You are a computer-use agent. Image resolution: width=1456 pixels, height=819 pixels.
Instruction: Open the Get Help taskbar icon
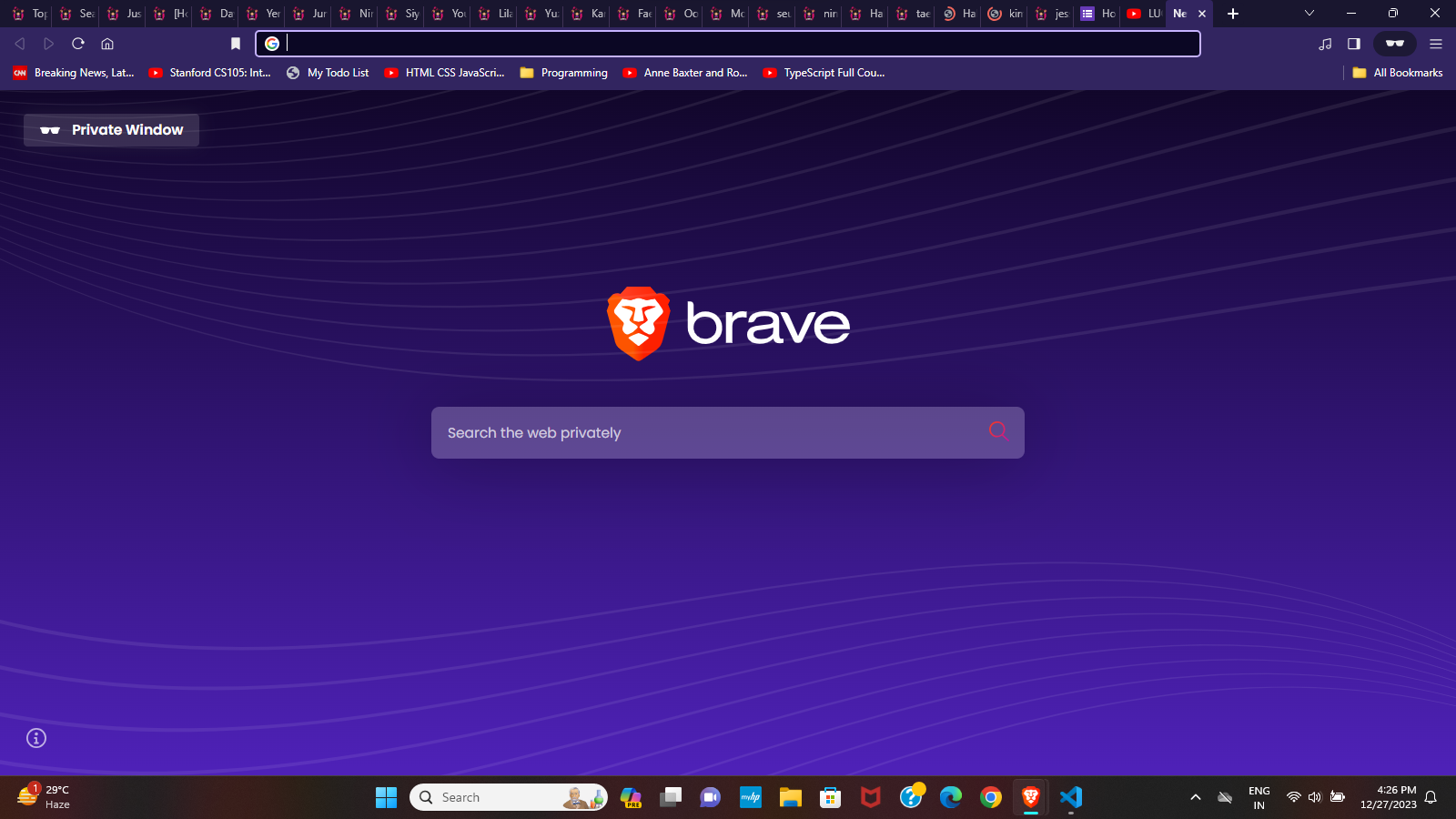click(911, 797)
